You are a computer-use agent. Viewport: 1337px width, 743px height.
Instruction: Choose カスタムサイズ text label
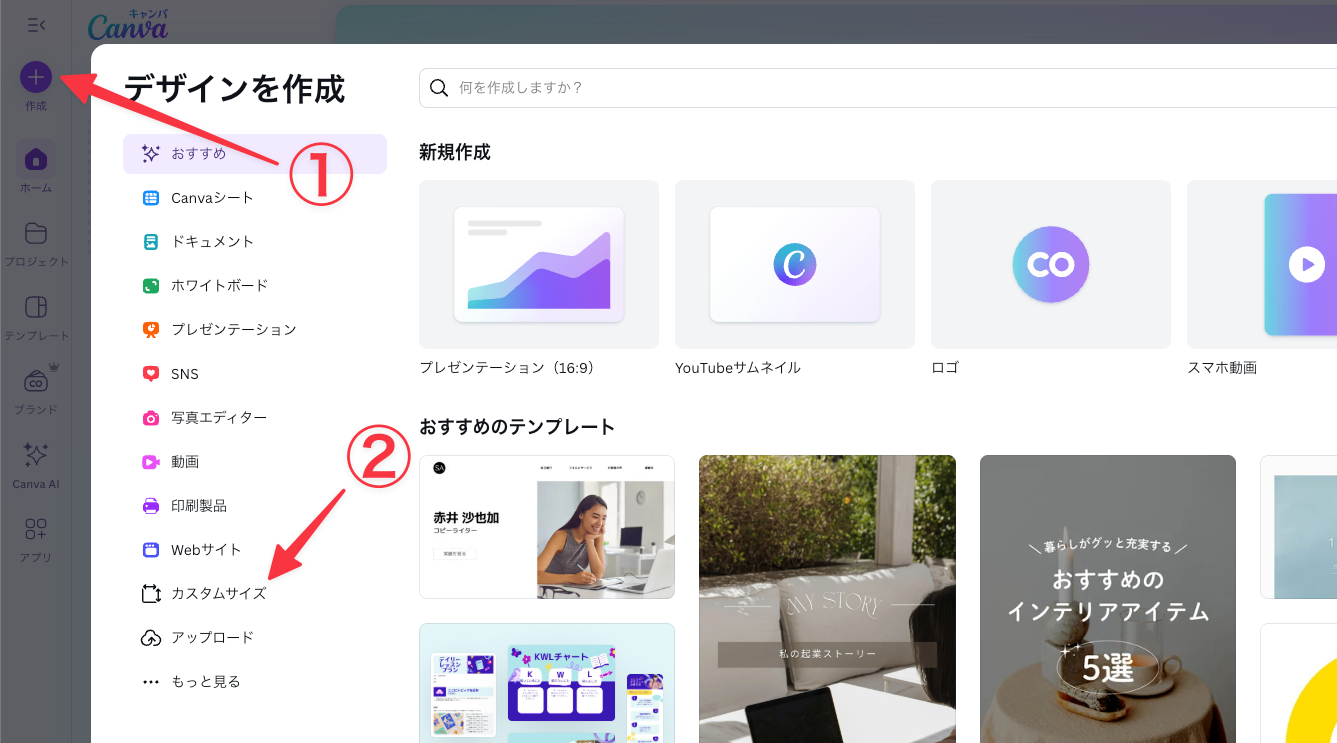tap(219, 594)
